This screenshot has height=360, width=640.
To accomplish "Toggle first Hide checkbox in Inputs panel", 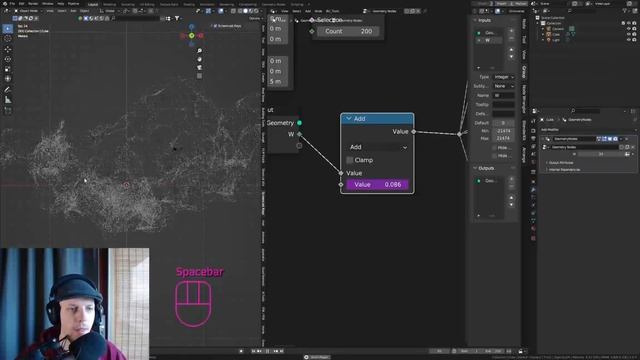I will coord(494,148).
